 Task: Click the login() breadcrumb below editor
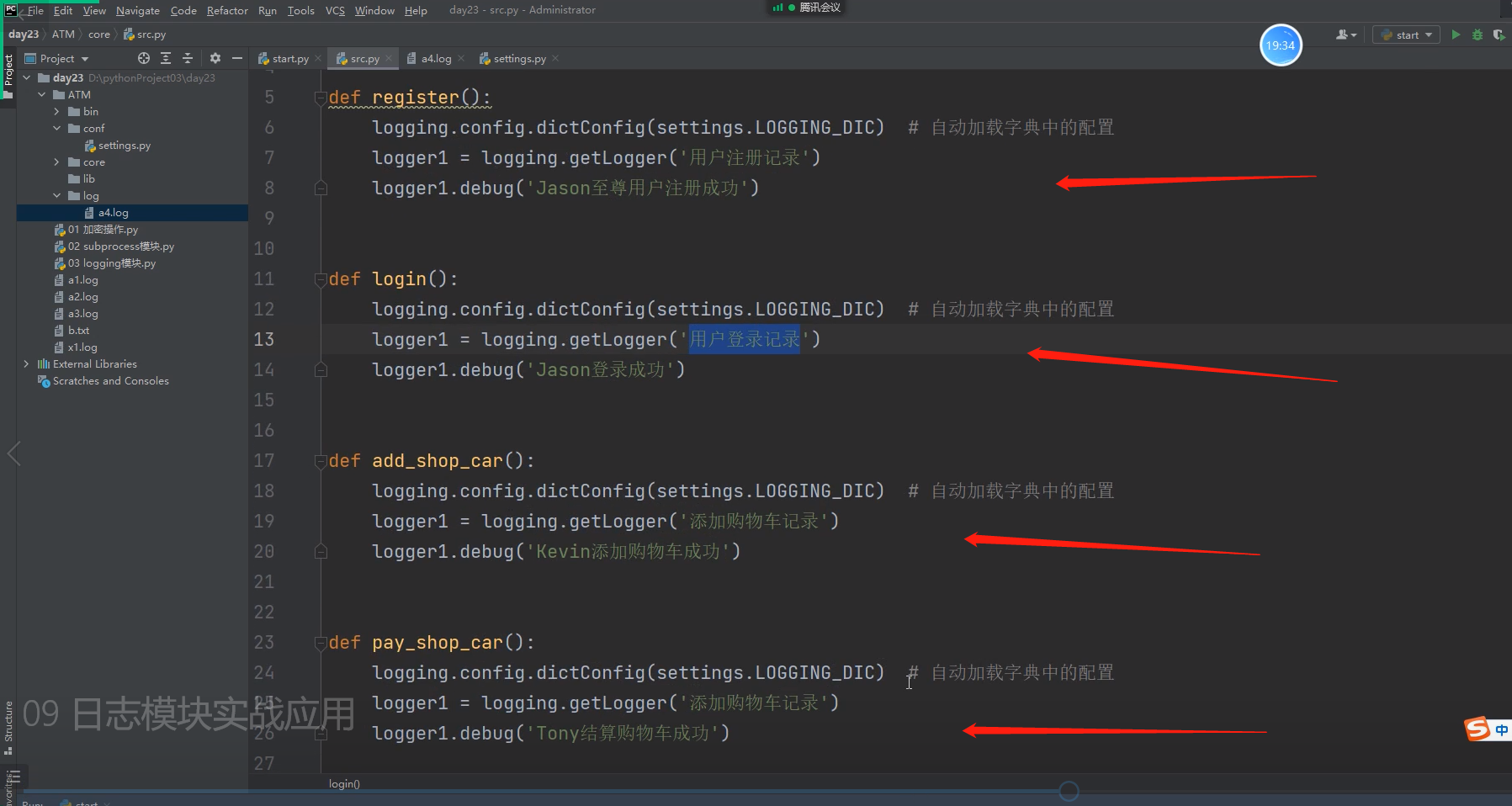[x=344, y=784]
